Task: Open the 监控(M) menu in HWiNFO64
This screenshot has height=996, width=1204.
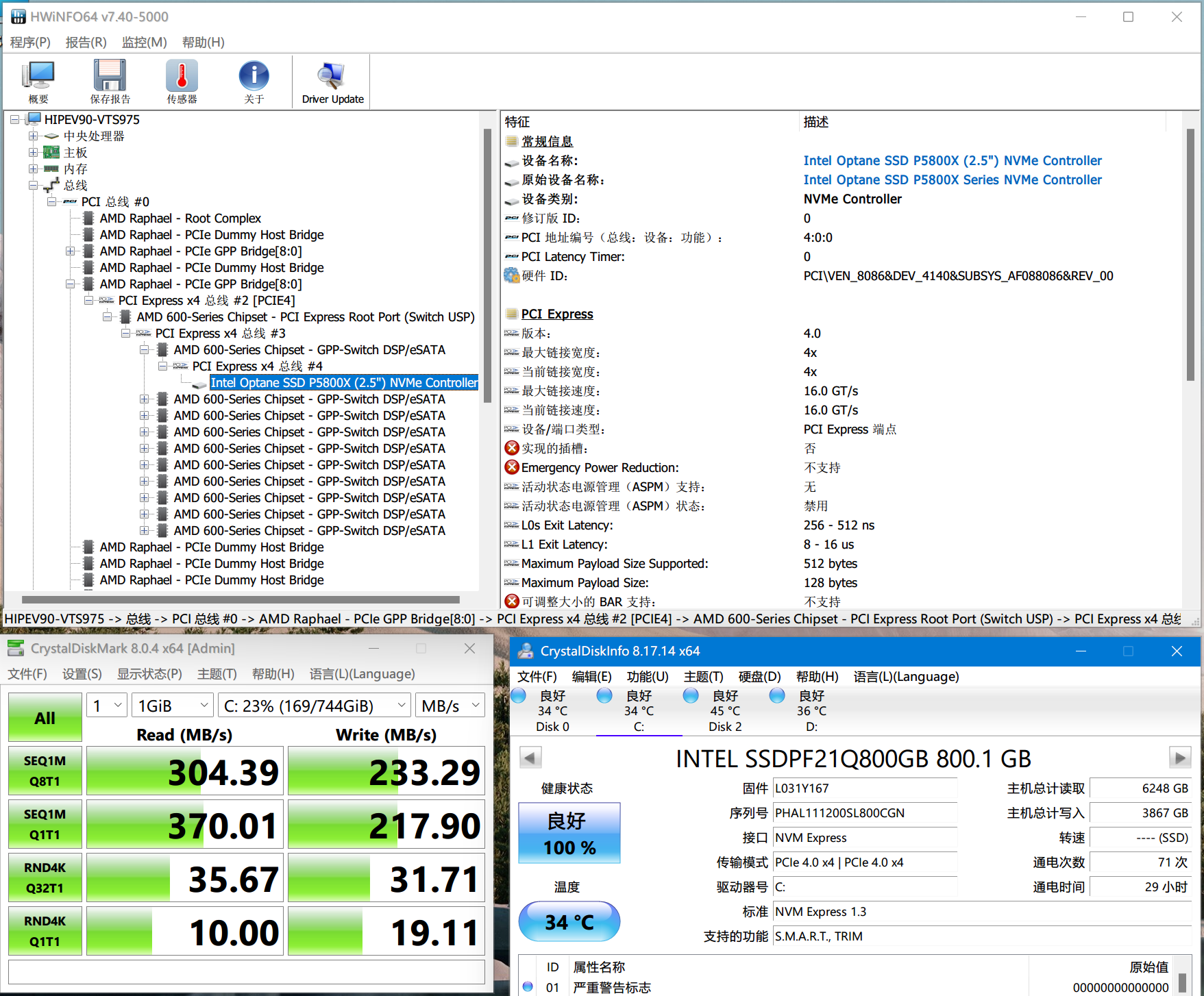Action: (x=144, y=42)
